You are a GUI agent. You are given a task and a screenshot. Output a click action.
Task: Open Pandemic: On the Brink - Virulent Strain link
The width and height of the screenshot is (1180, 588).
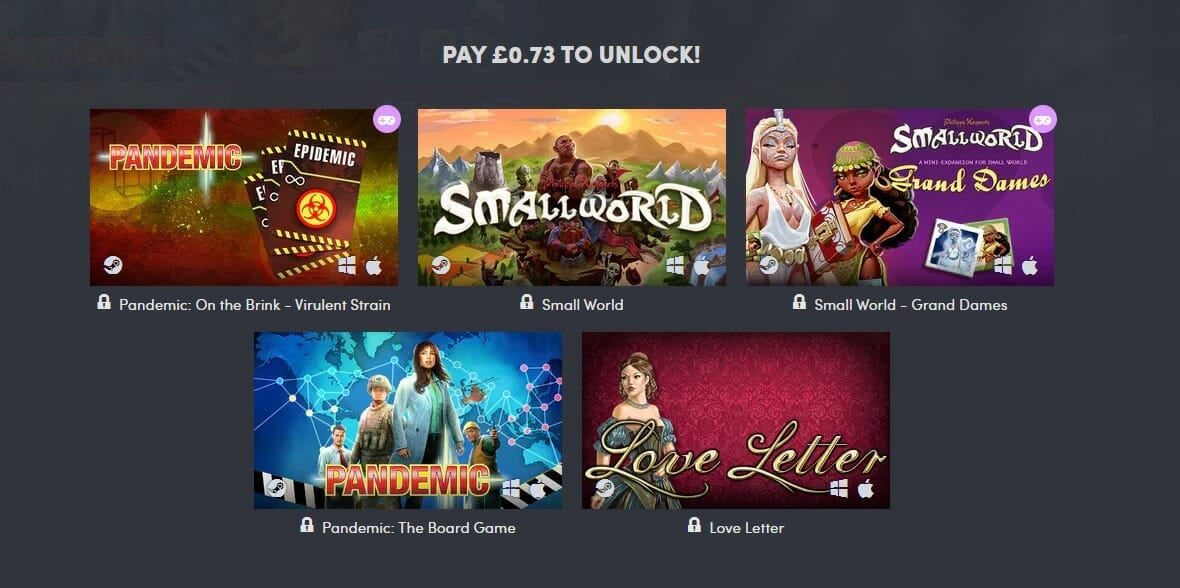(254, 305)
